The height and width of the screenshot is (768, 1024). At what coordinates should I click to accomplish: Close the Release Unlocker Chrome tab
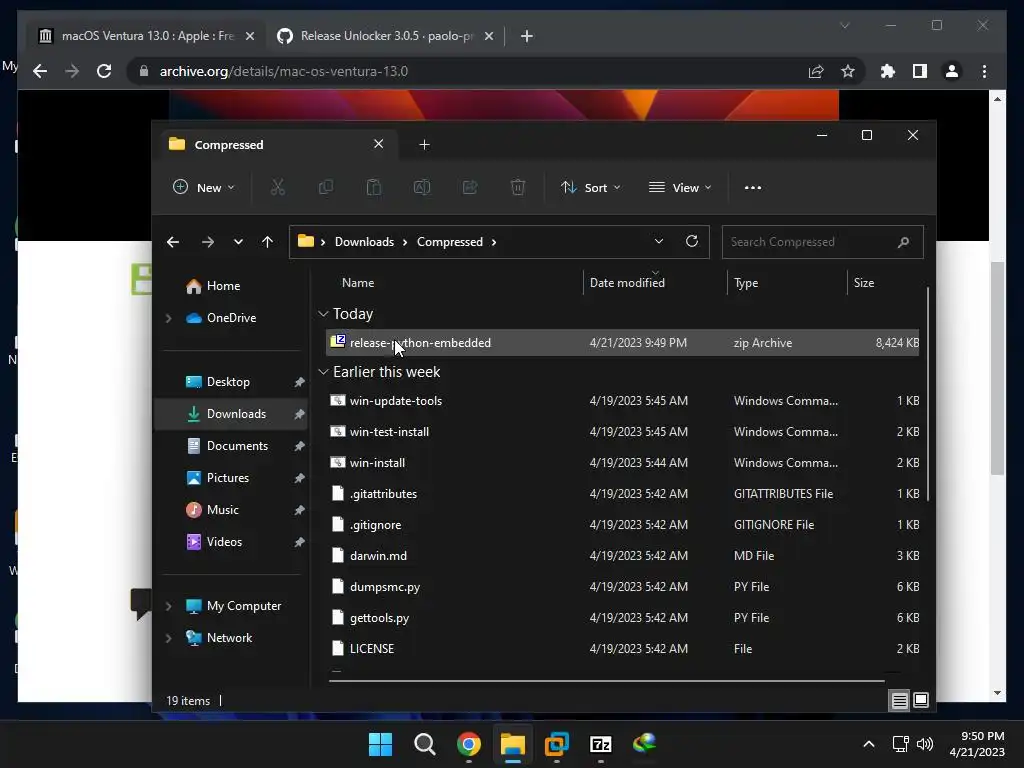coord(488,36)
